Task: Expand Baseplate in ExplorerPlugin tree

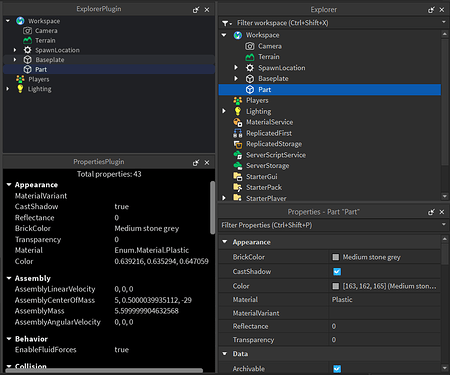Action: (15, 60)
